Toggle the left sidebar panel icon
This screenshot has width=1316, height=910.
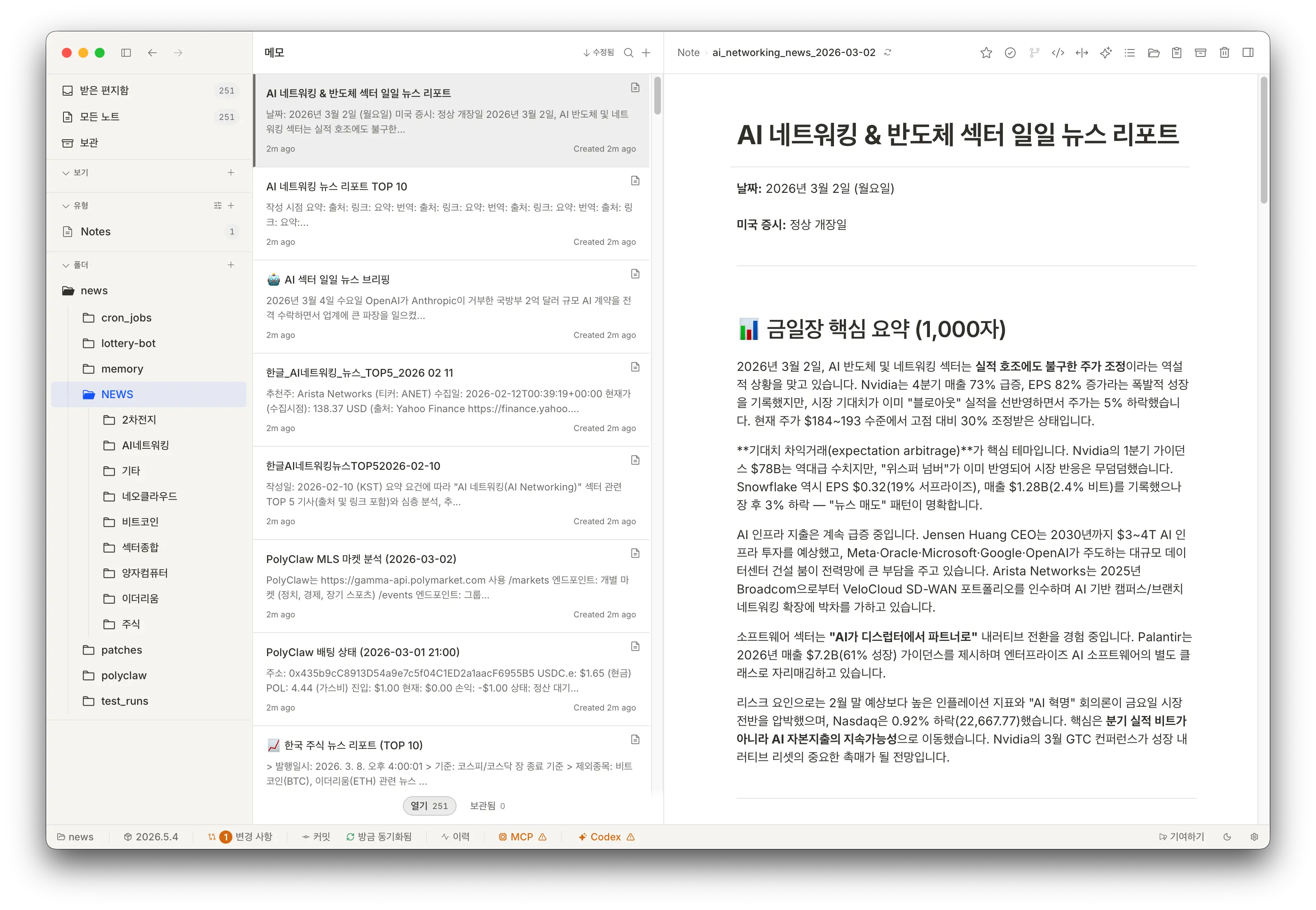coord(126,53)
